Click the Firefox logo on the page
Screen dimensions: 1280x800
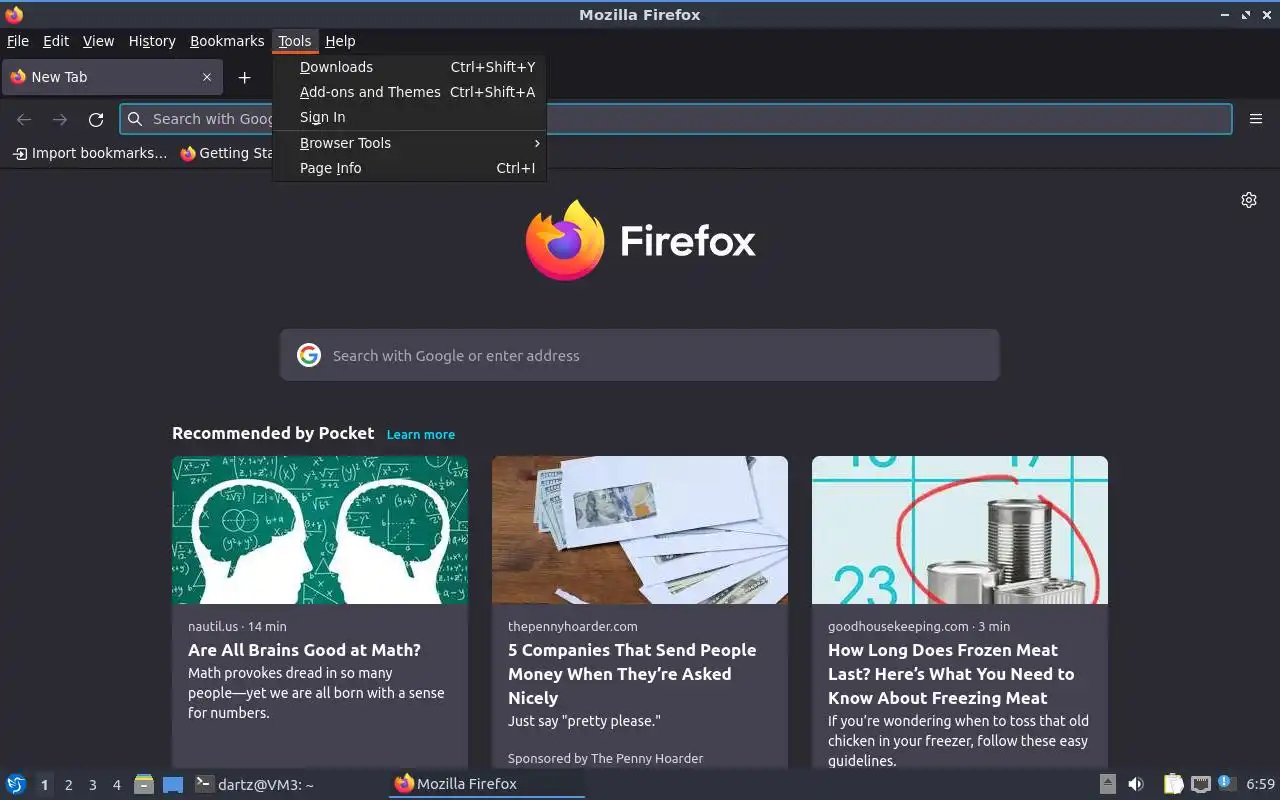(x=565, y=240)
